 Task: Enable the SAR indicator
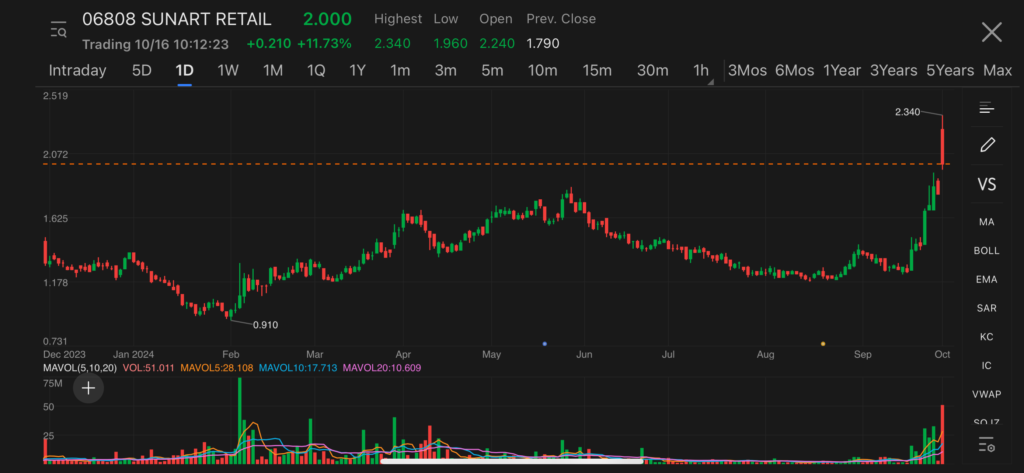(987, 308)
